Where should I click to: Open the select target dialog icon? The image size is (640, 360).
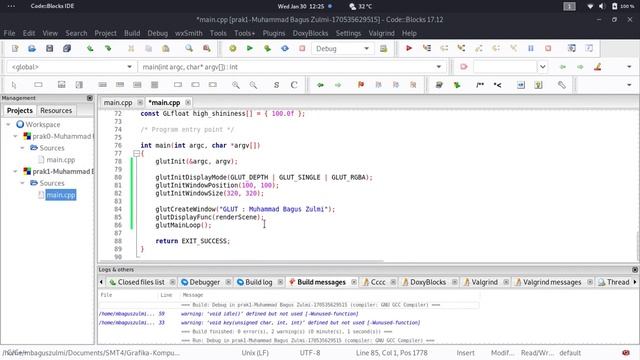tap(383, 49)
